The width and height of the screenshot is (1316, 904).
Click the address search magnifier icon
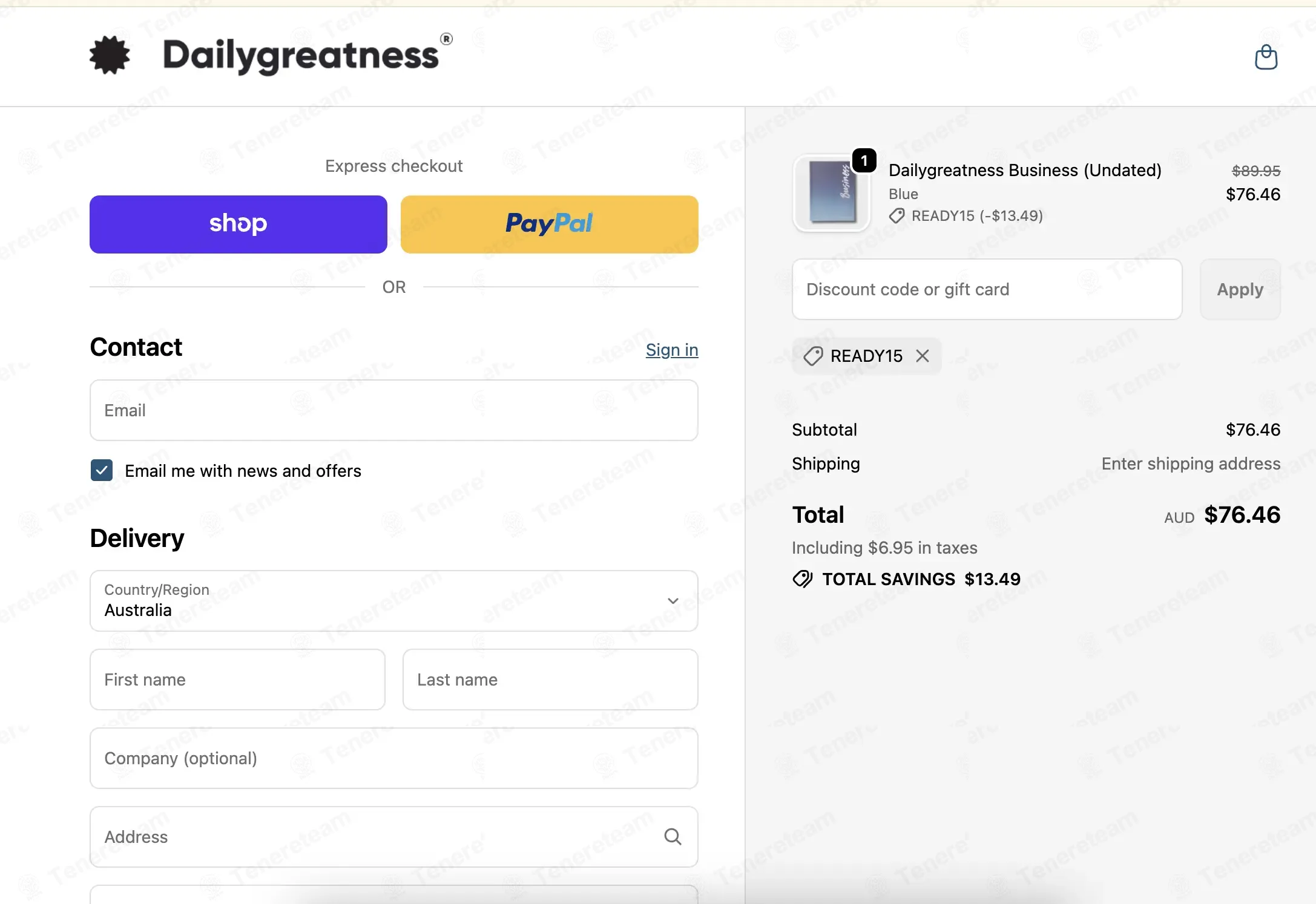[673, 837]
